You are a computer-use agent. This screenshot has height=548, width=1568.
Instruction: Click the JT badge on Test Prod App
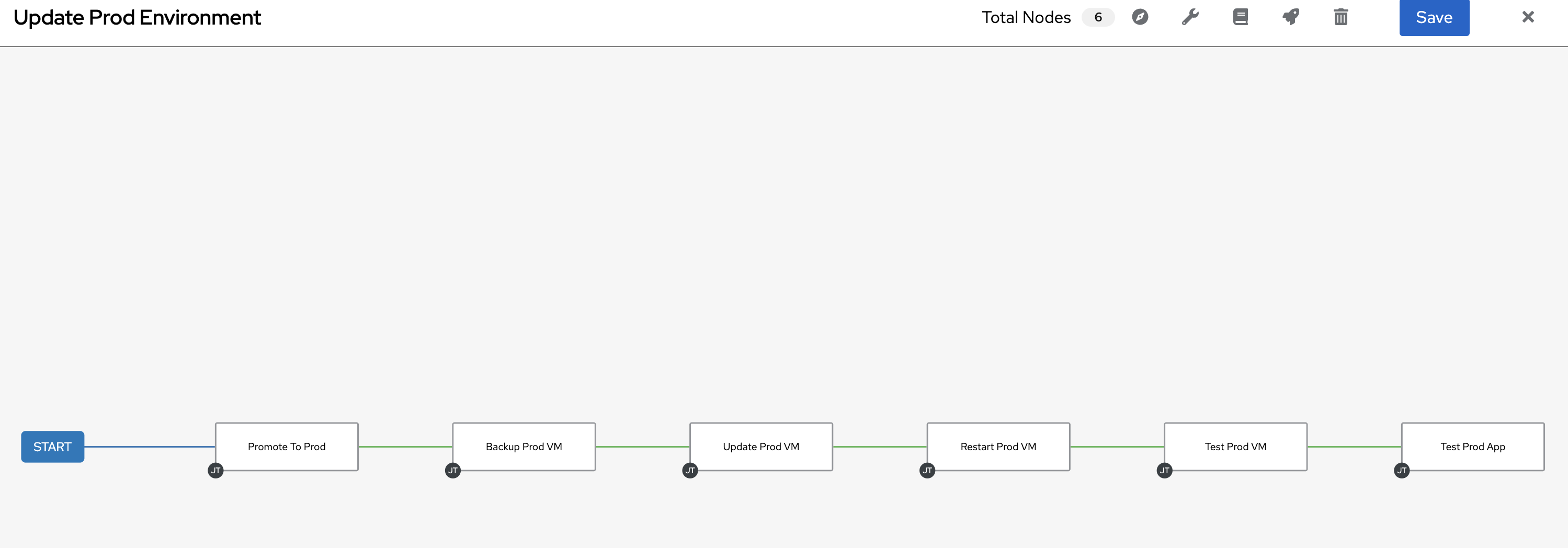1401,470
